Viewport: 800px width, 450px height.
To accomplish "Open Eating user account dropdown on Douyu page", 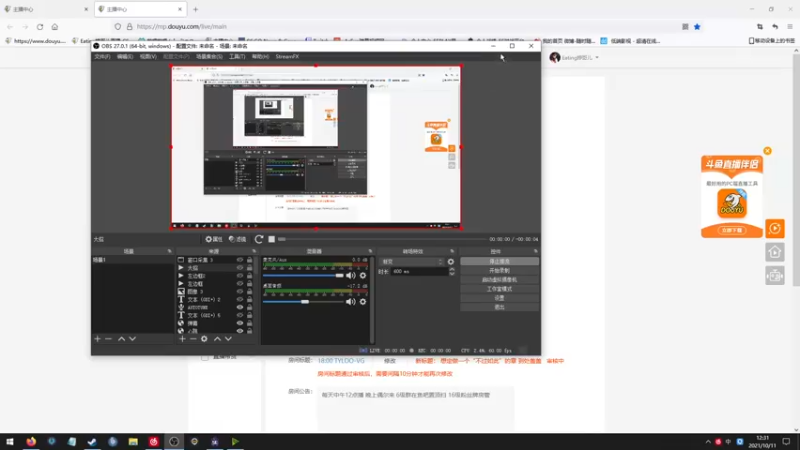I will [x=574, y=58].
